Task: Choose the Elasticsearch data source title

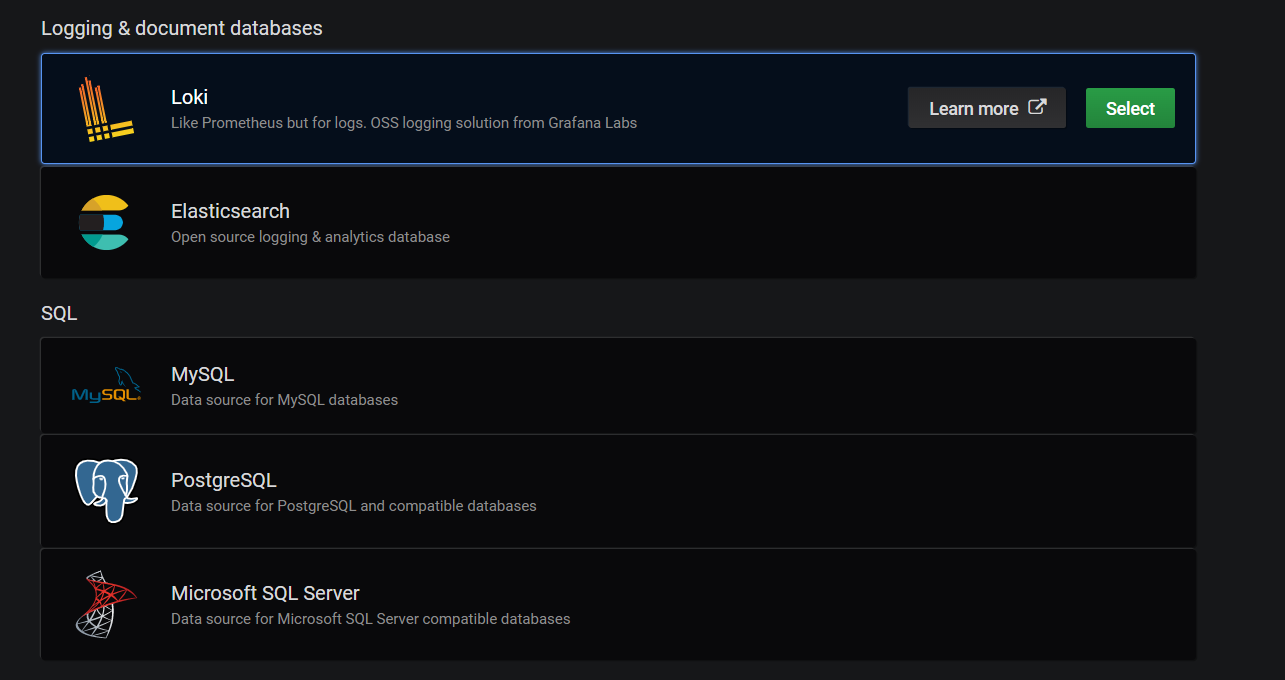Action: point(230,211)
